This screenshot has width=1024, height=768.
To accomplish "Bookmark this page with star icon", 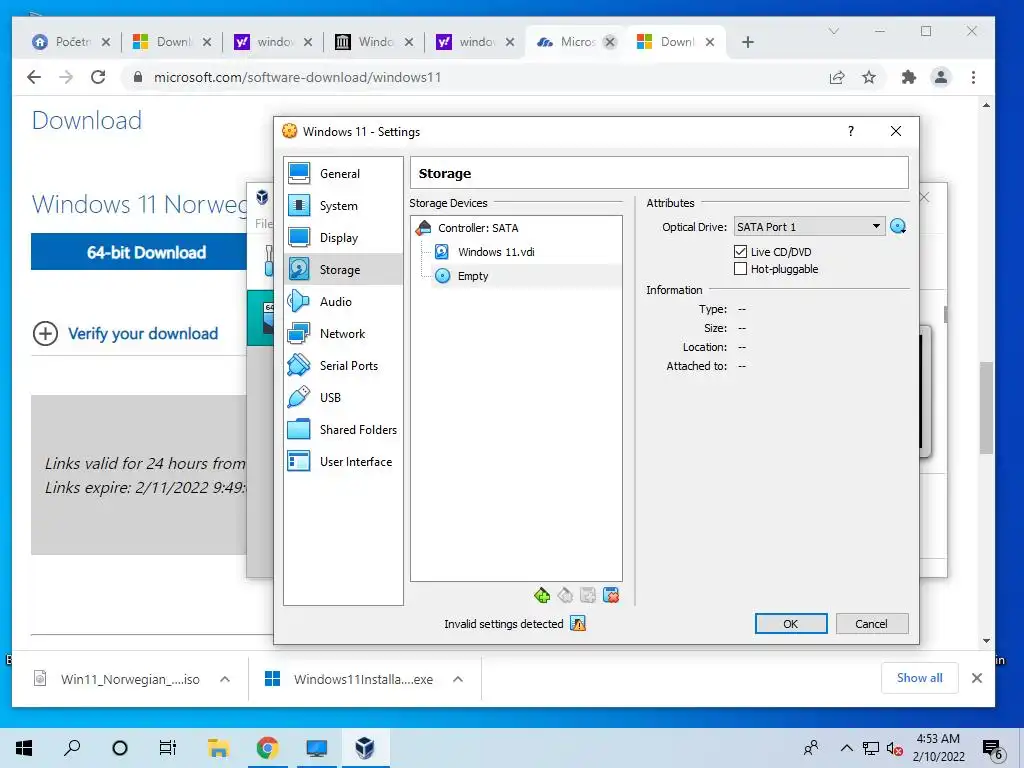I will (869, 78).
